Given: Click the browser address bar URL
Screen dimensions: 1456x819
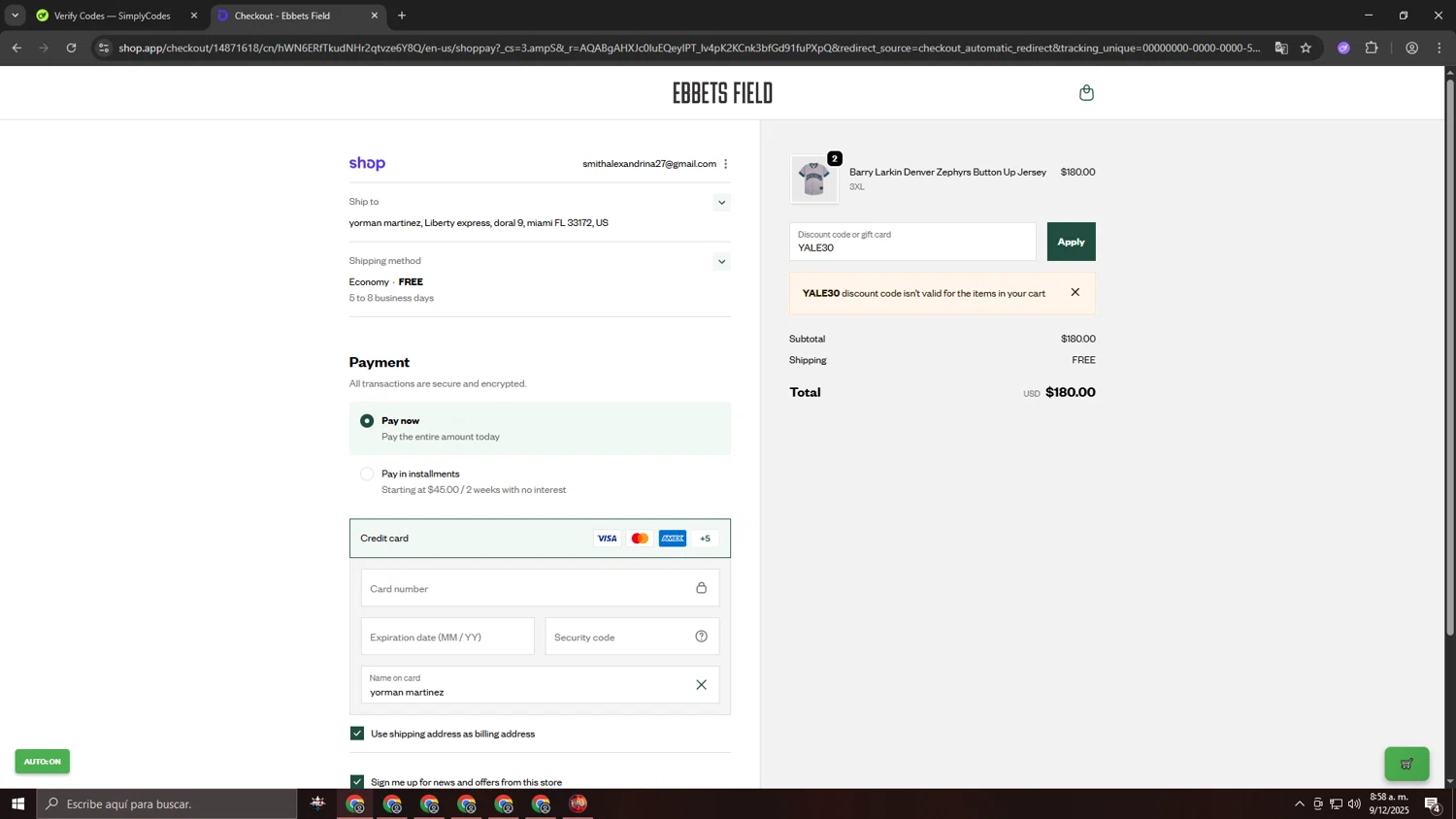Looking at the screenshot, I should (689, 48).
